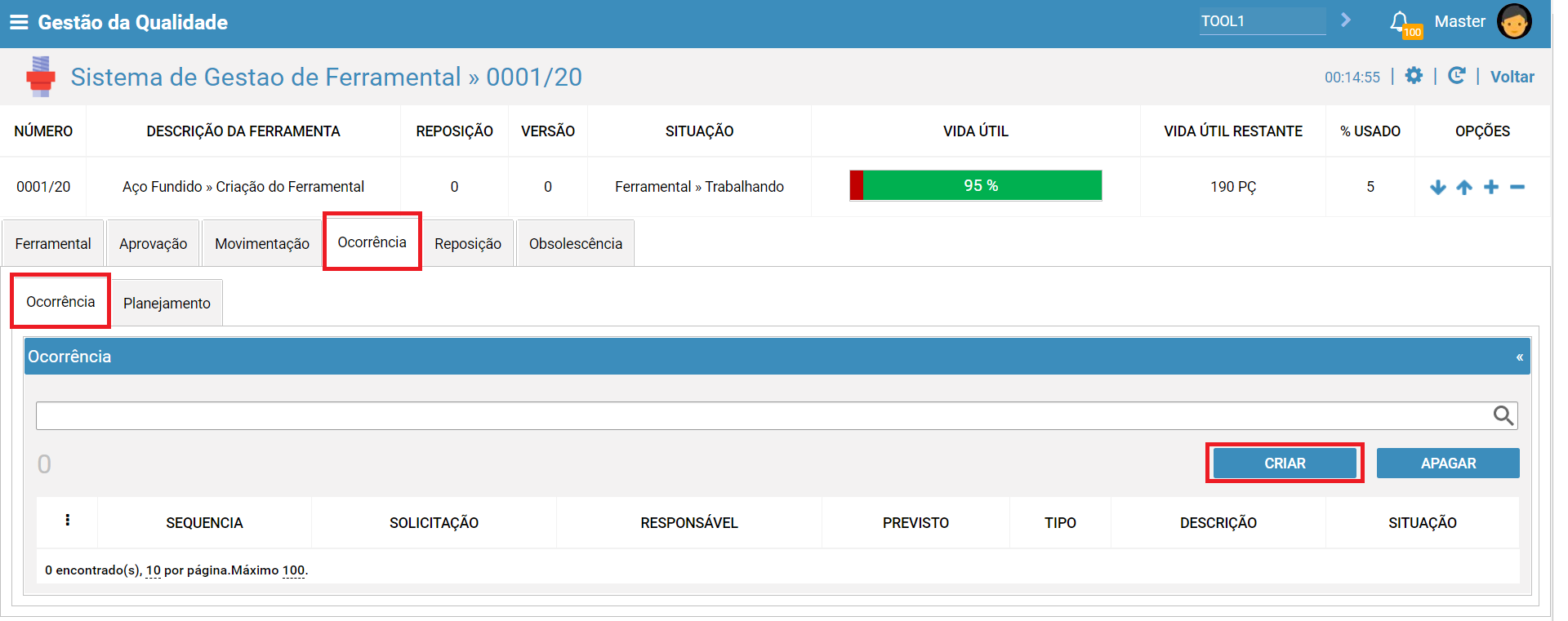
Task: Sort by RESPONSÁVEL column header
Action: coord(689,522)
